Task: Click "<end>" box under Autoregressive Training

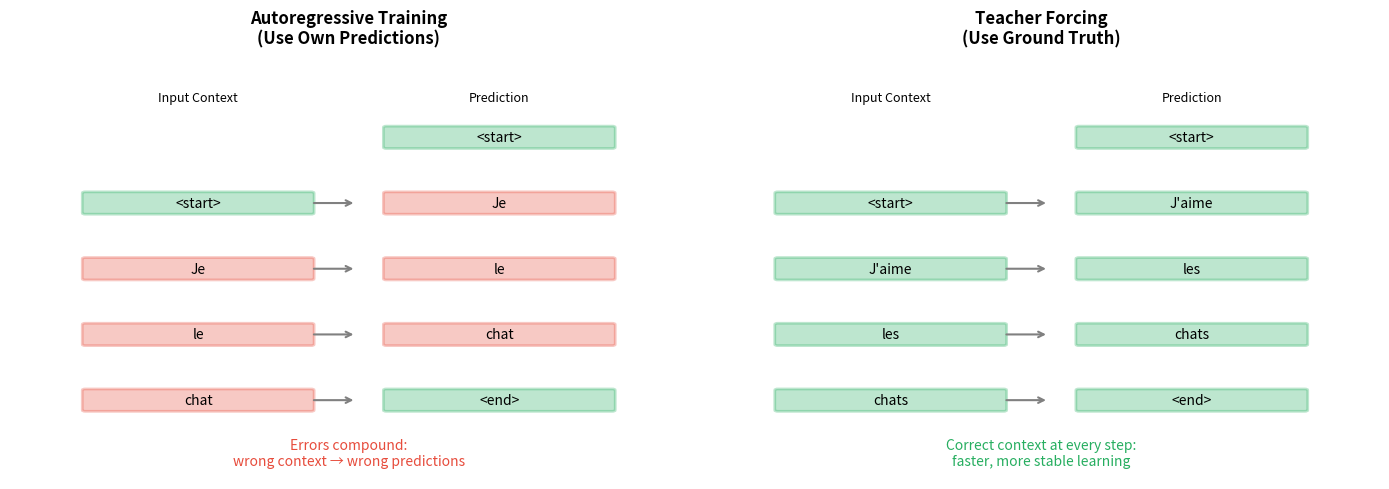Action: 499,400
